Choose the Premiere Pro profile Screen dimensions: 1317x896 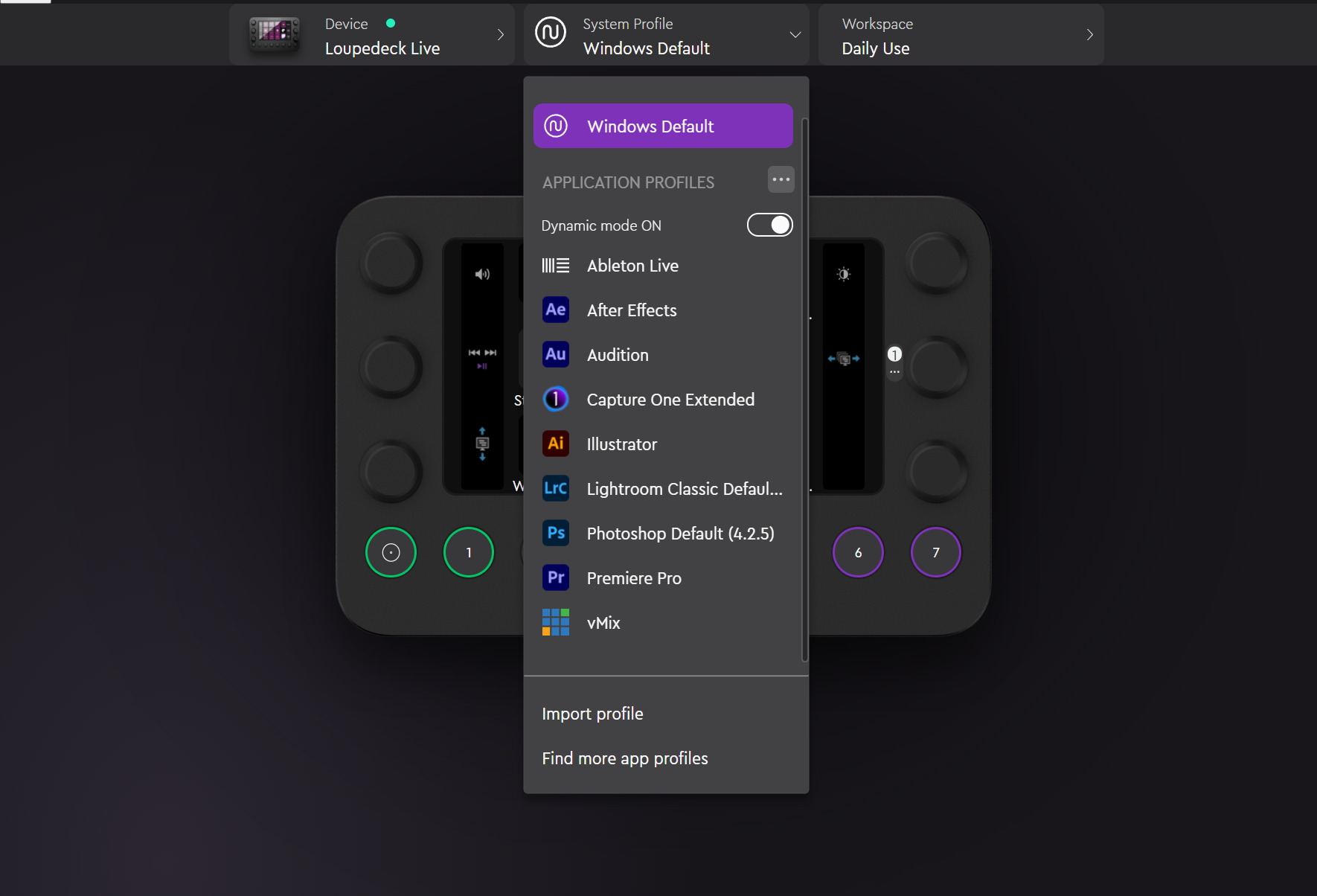pyautogui.click(x=663, y=578)
